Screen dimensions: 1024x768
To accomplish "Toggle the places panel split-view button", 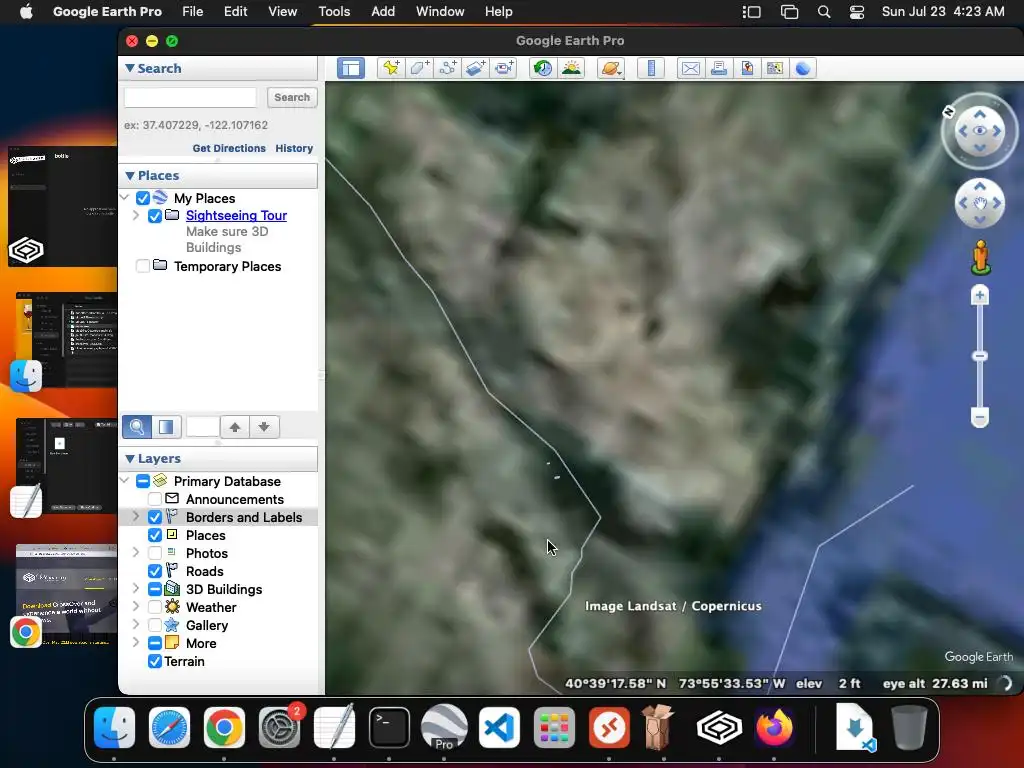I will tap(166, 427).
